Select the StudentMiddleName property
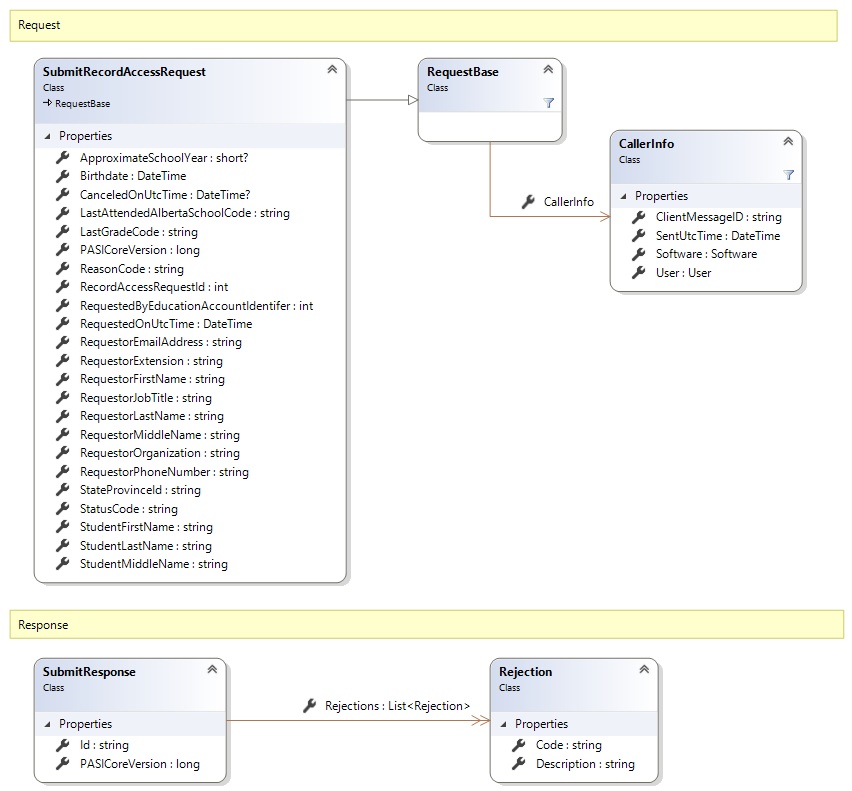The width and height of the screenshot is (852, 791). [x=153, y=564]
